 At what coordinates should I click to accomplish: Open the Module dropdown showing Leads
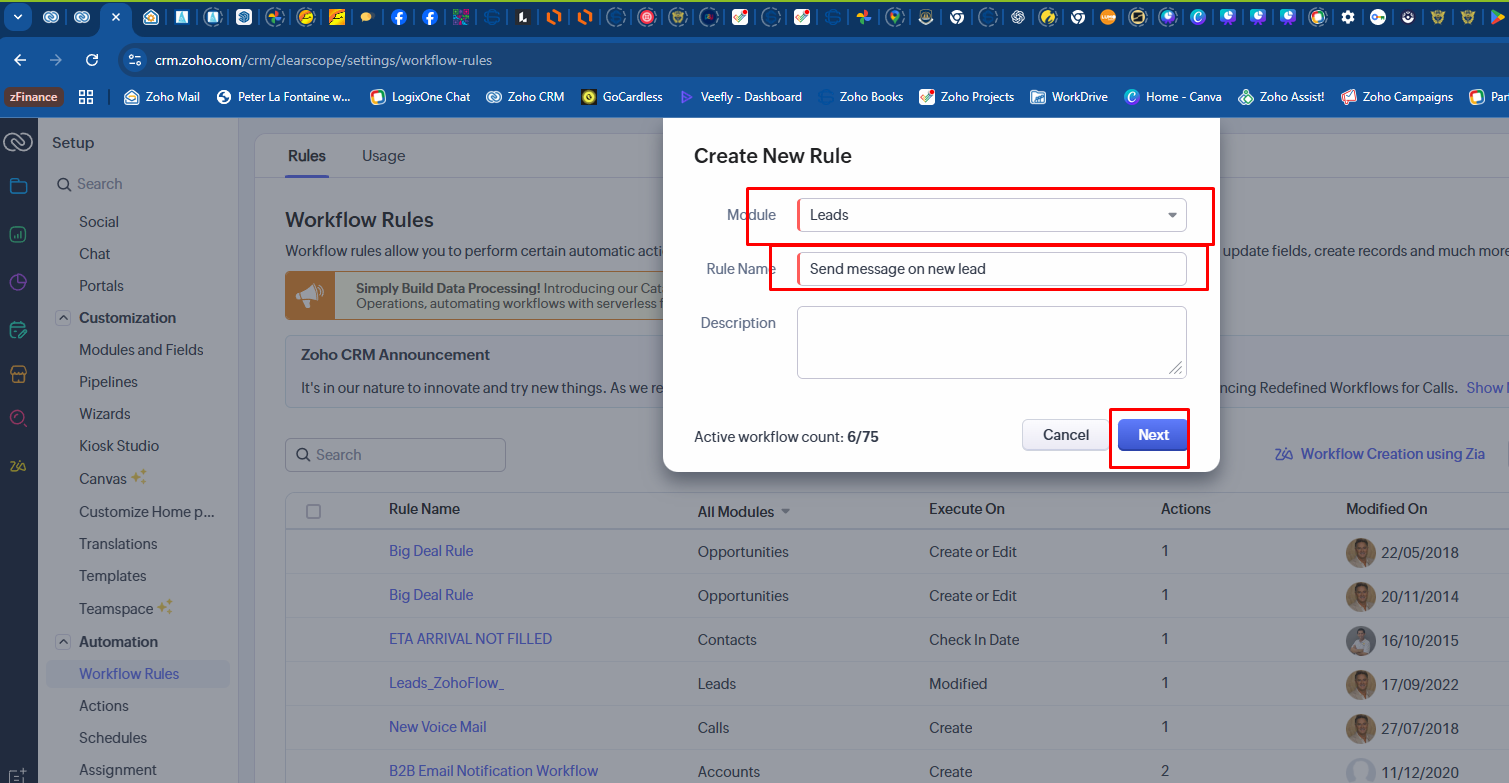(x=991, y=215)
